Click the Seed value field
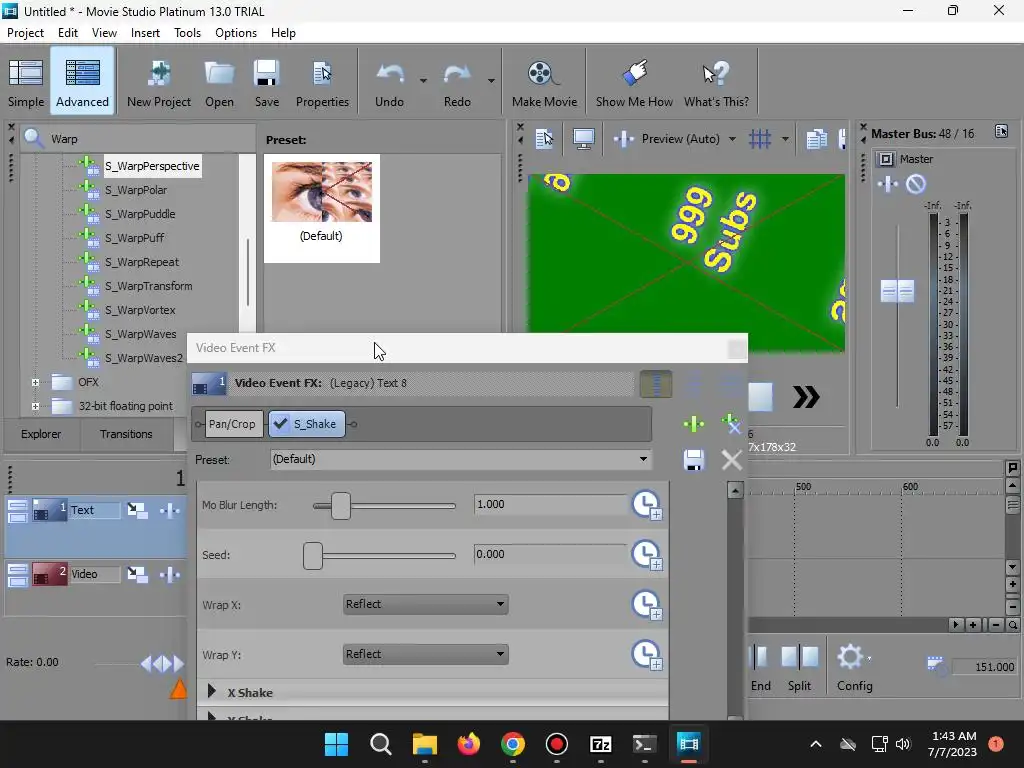Viewport: 1024px width, 768px height. (x=550, y=554)
